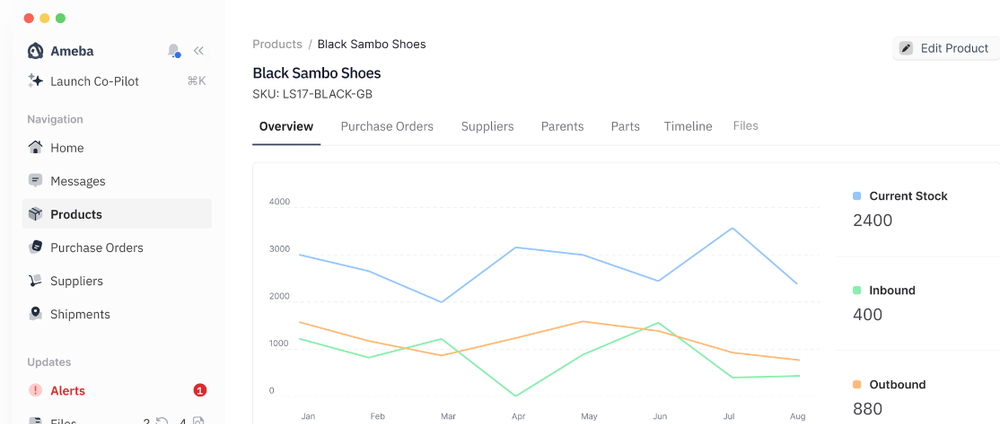Switch to the Timeline tab

[688, 127]
